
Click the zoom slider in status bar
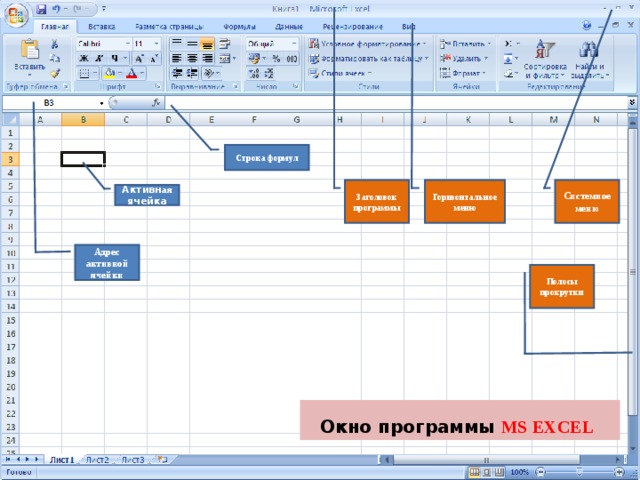pos(579,472)
